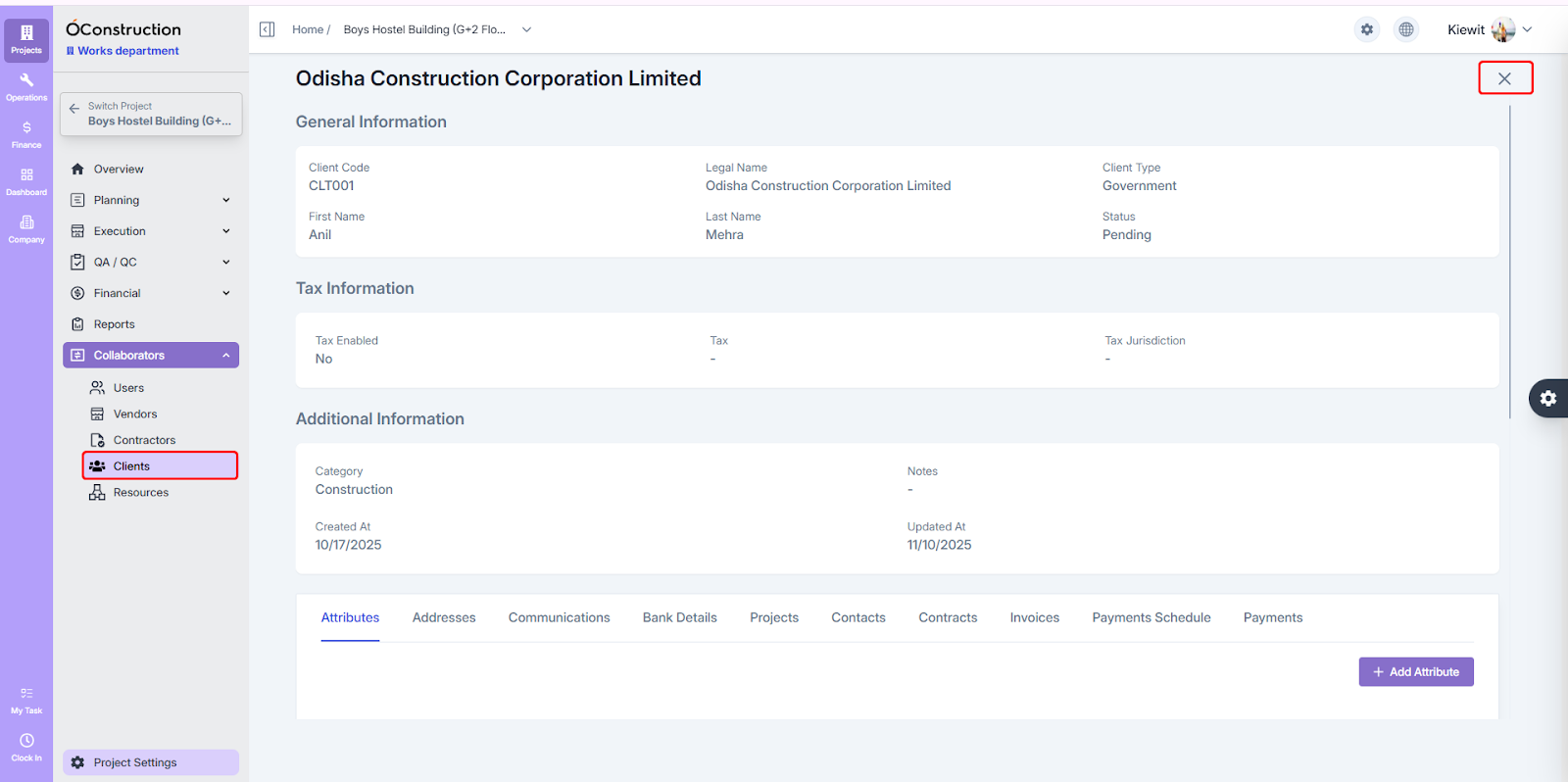Click the vertical scrollbar of details panel
The height and width of the screenshot is (782, 1568).
coord(1510,261)
